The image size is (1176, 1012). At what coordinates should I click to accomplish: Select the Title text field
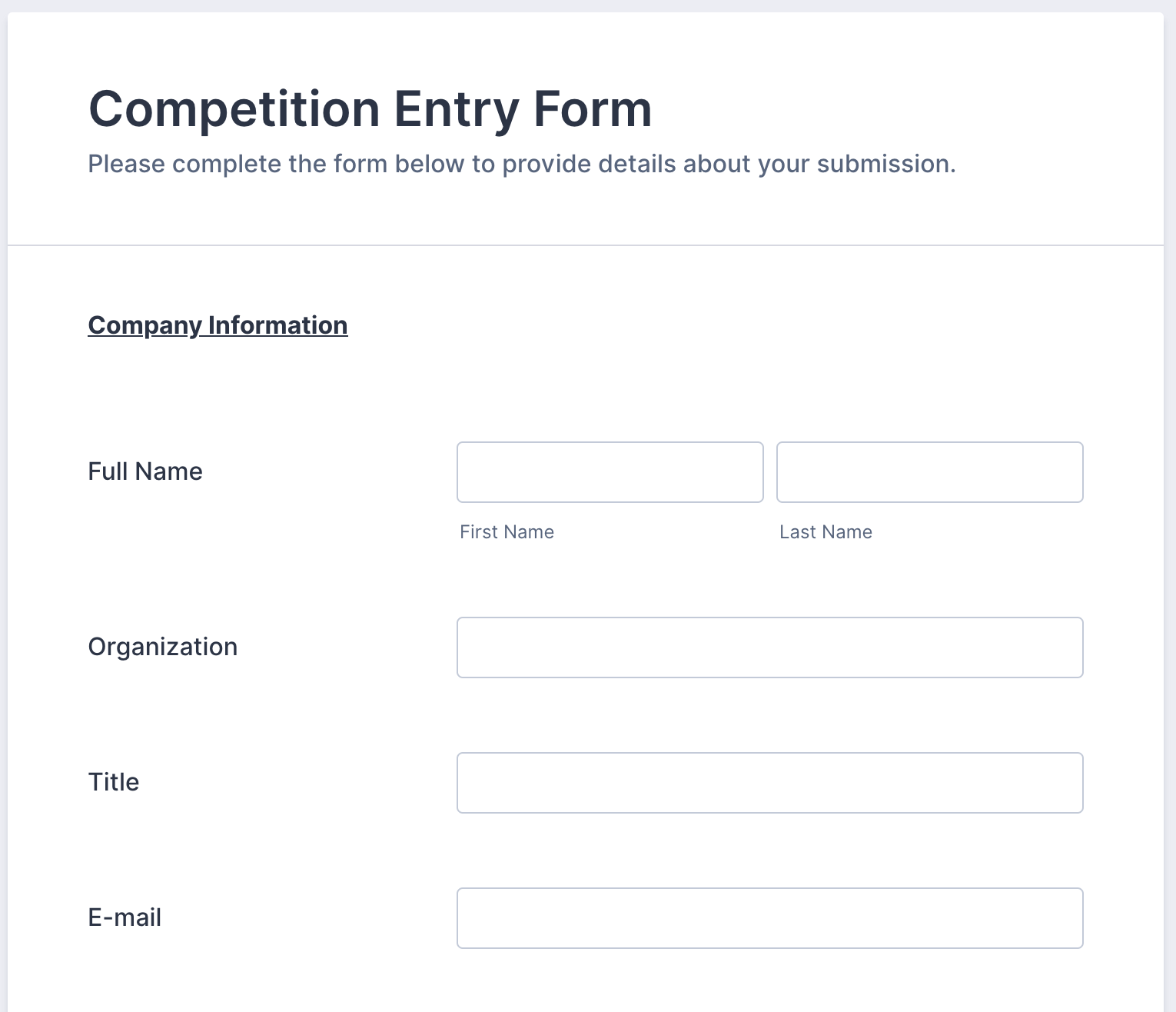[769, 783]
